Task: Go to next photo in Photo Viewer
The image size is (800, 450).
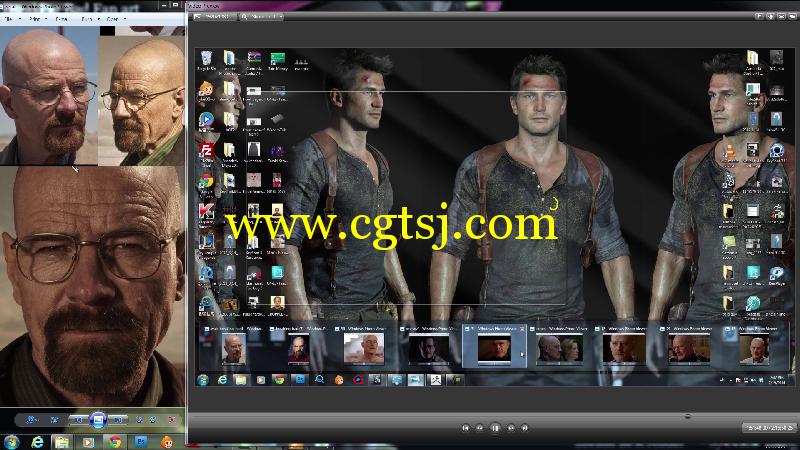Action: point(118,419)
